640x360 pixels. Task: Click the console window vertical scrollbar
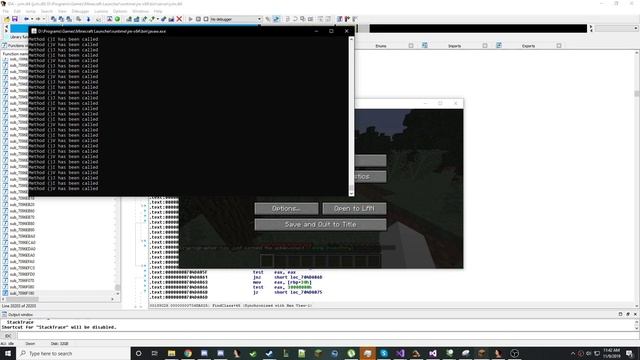351,116
